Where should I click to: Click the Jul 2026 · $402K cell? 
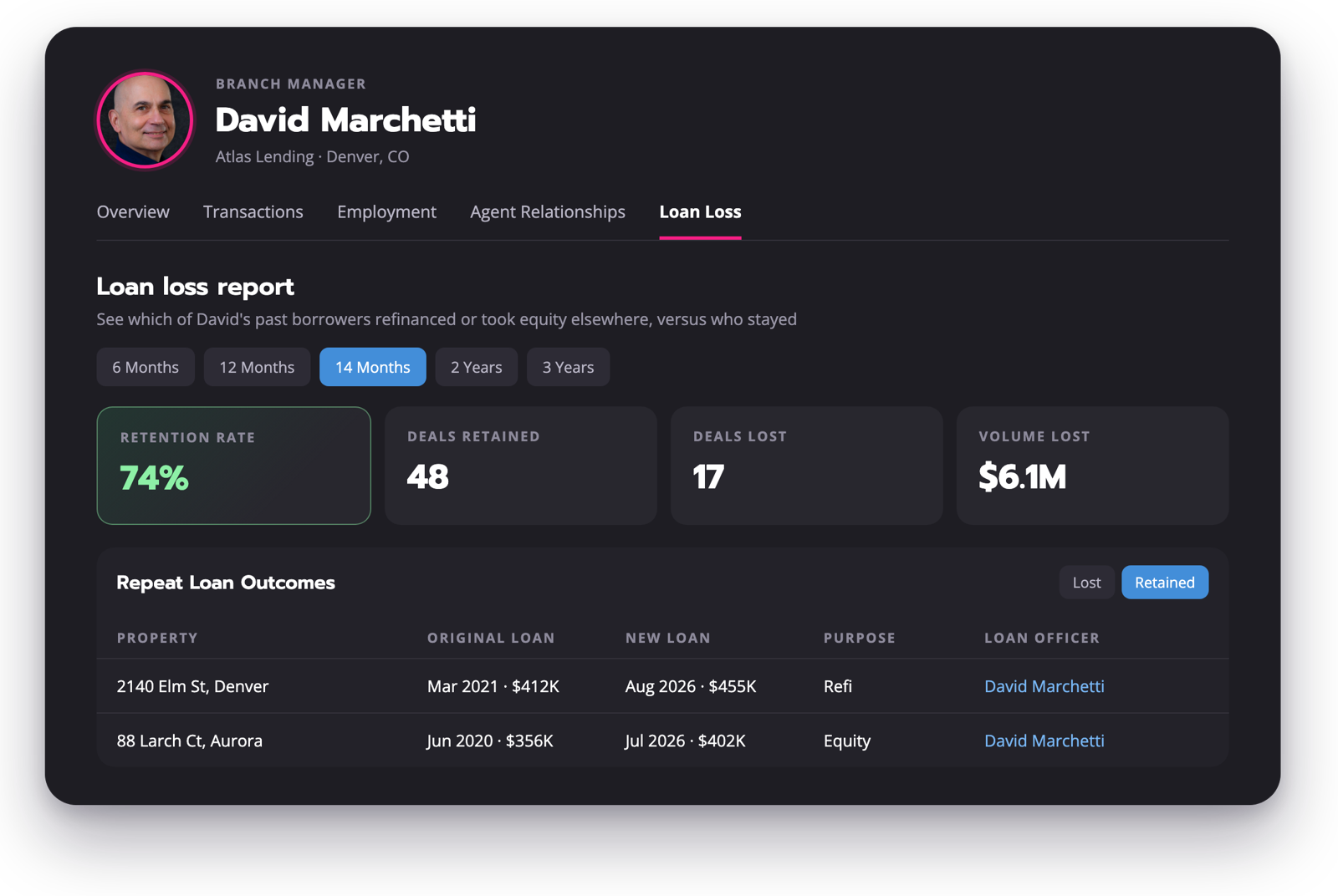[686, 741]
